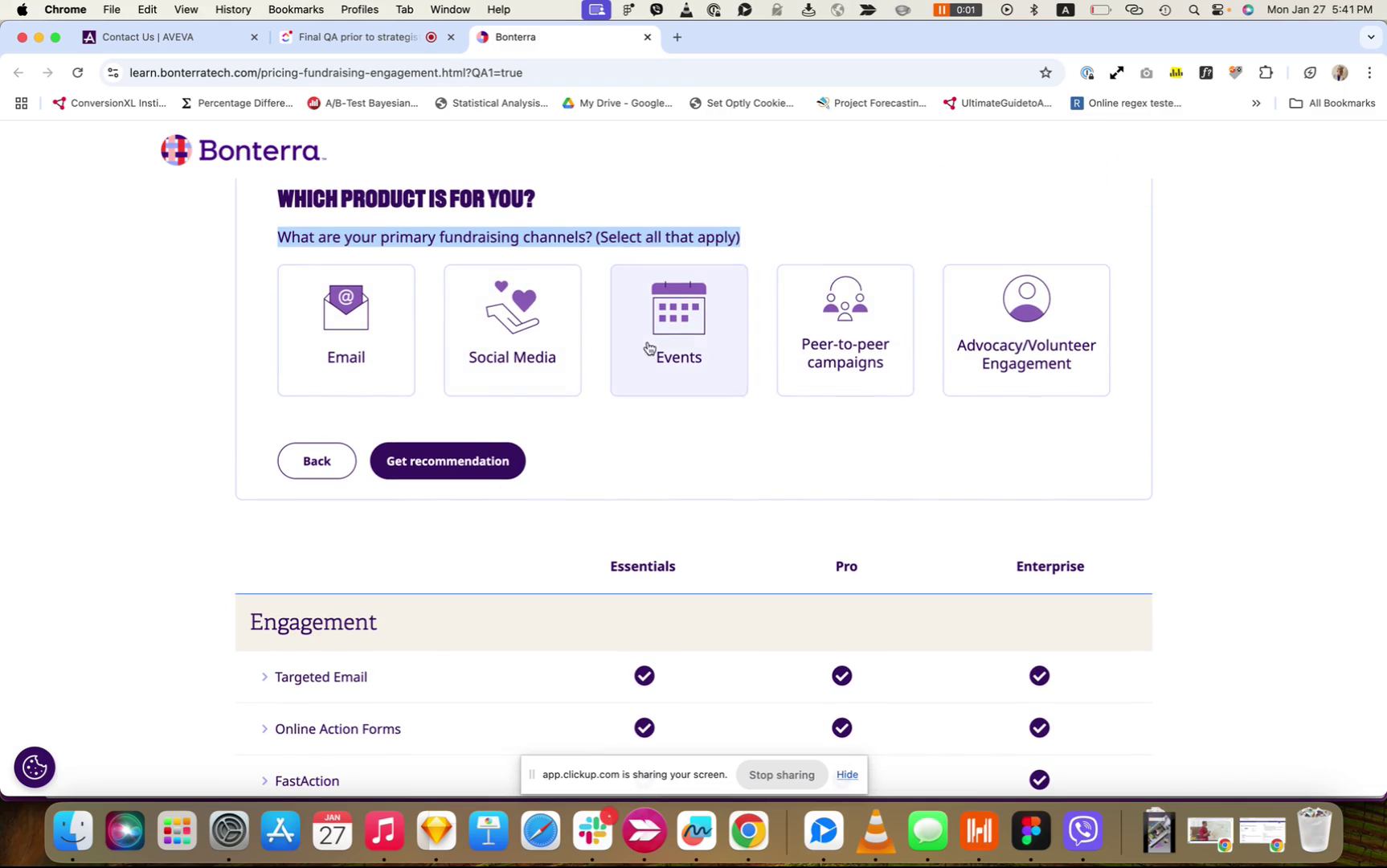
Task: Open the Chrome profile avatar
Action: [x=1340, y=72]
